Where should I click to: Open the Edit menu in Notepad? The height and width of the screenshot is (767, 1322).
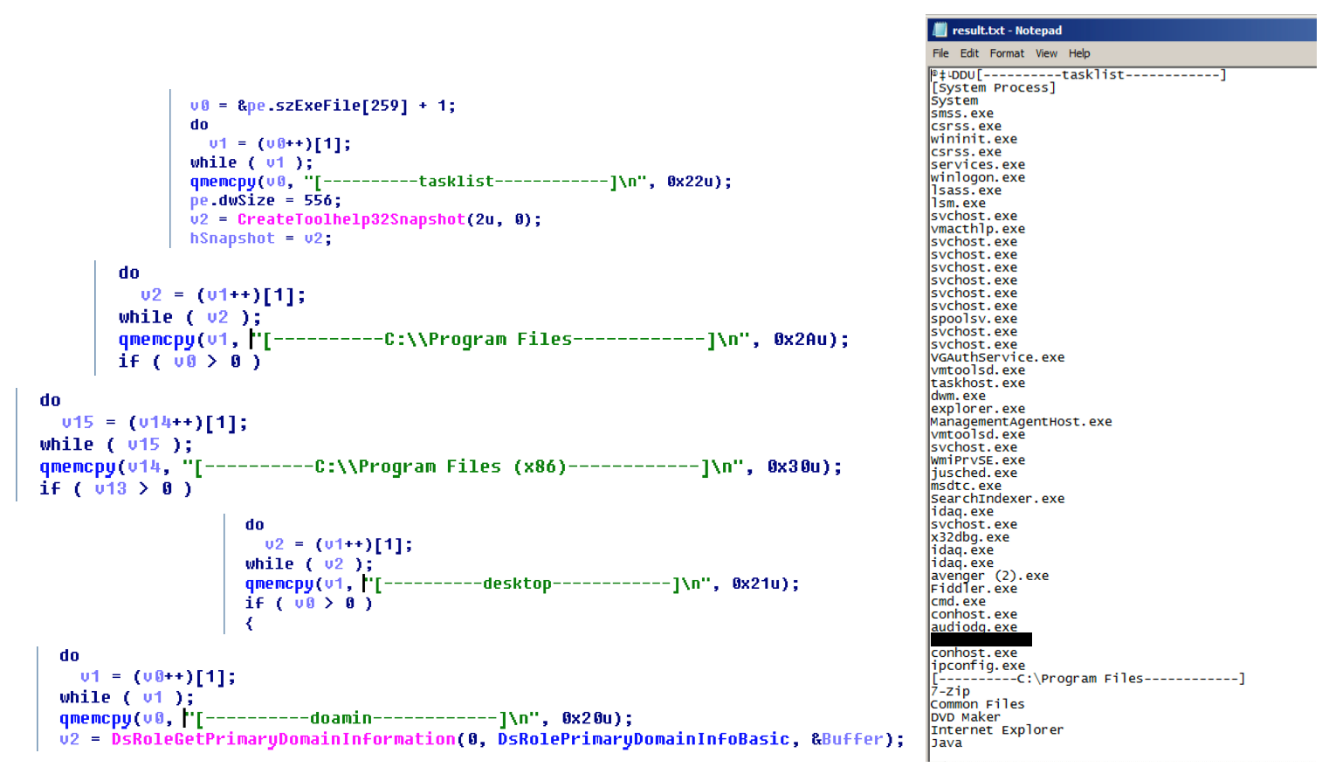pos(969,53)
